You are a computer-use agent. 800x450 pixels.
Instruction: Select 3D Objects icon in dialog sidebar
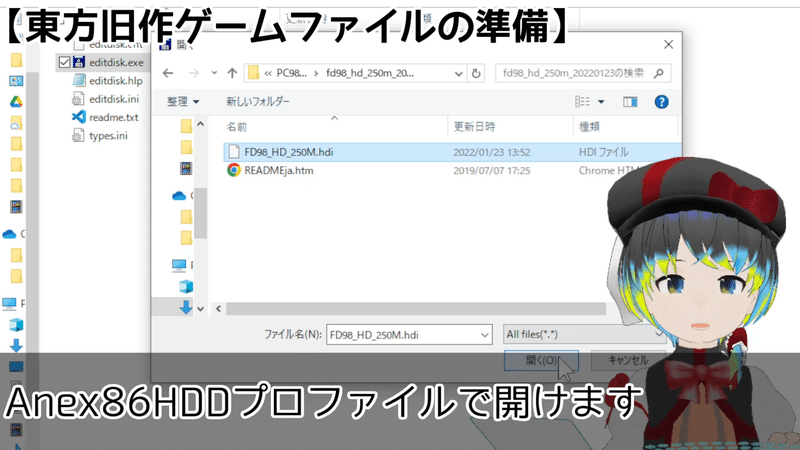coord(186,286)
